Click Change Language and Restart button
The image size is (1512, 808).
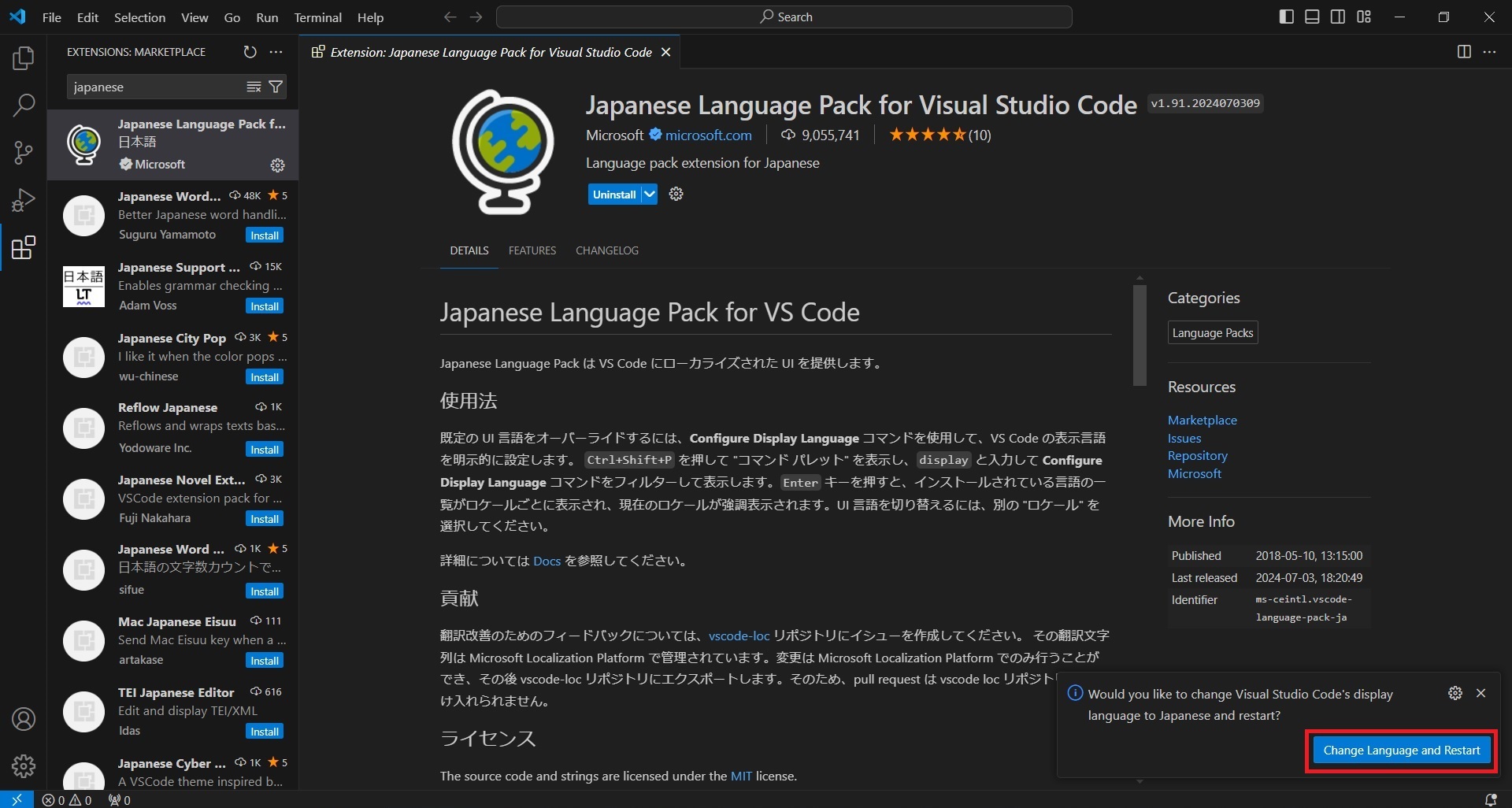click(x=1401, y=751)
